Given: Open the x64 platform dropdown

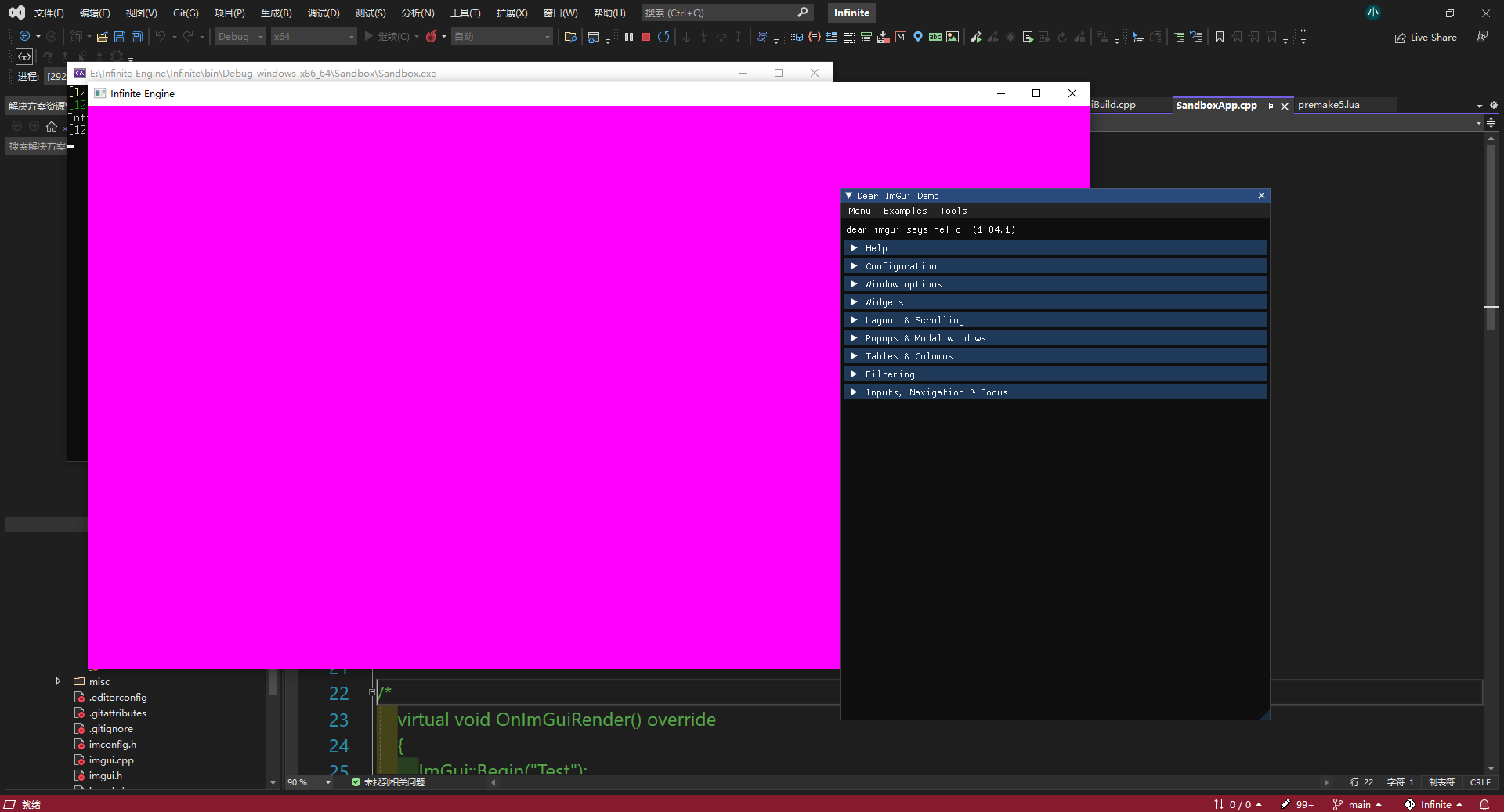Looking at the screenshot, I should pos(313,37).
